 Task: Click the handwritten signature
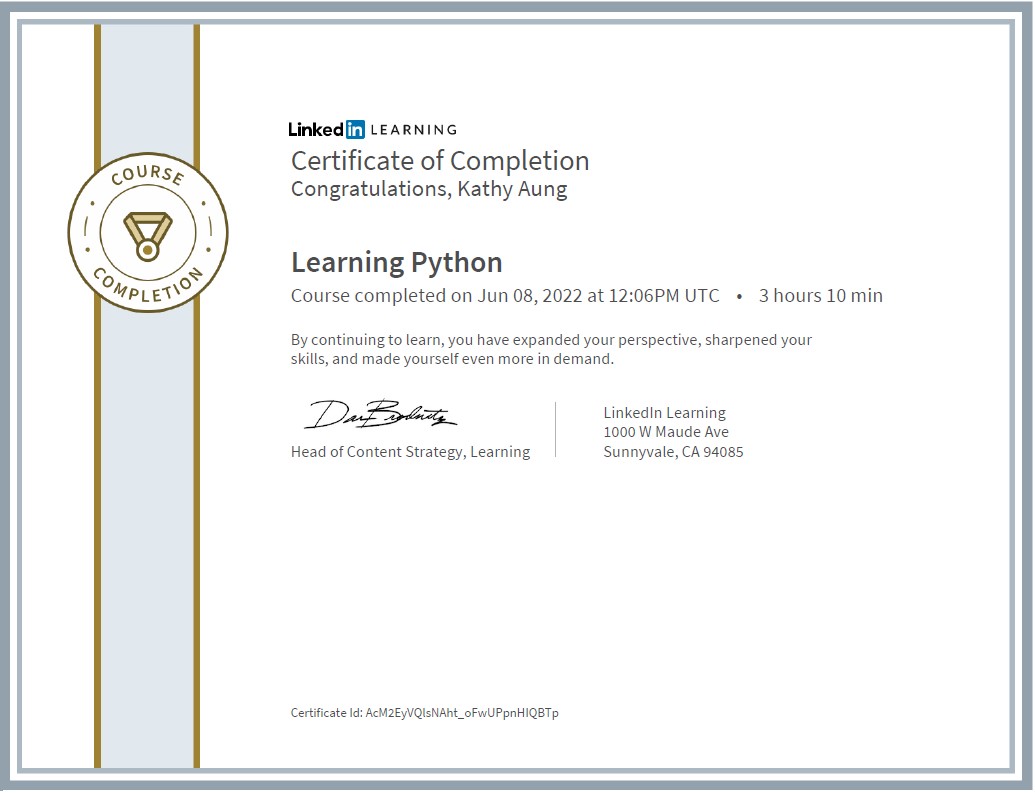click(381, 415)
